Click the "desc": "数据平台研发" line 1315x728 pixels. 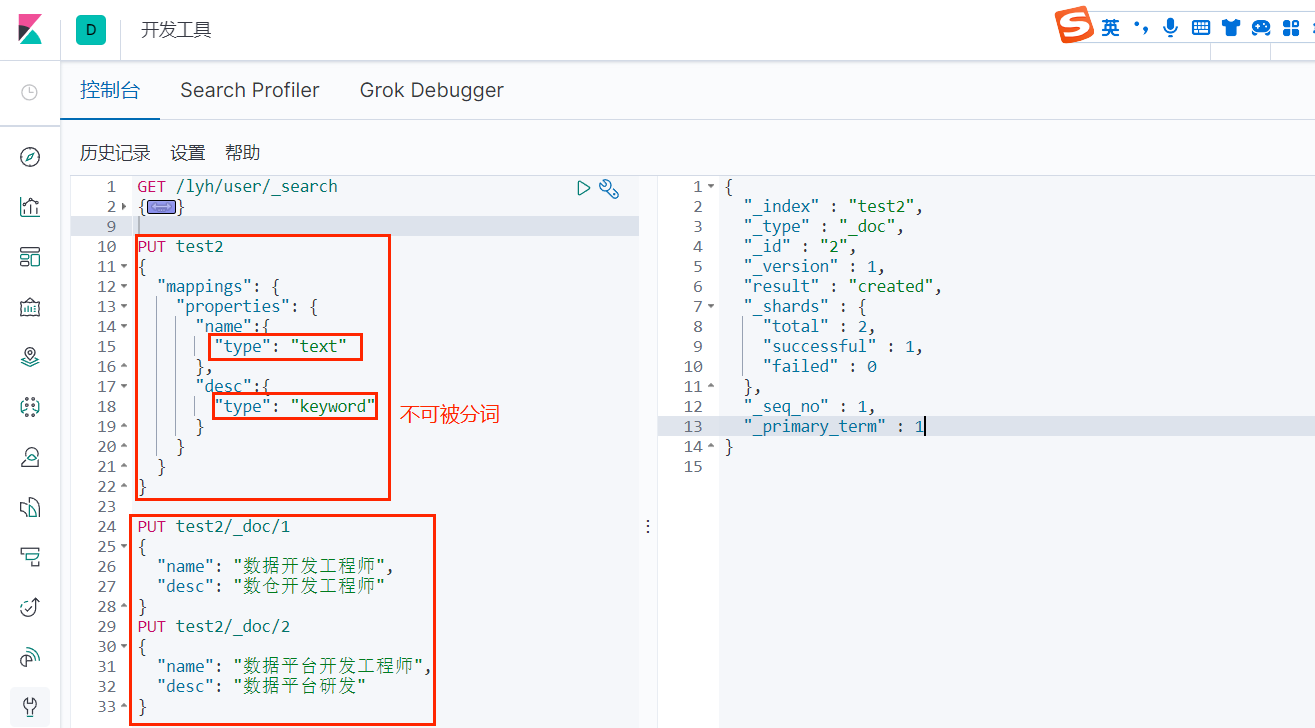click(x=262, y=686)
